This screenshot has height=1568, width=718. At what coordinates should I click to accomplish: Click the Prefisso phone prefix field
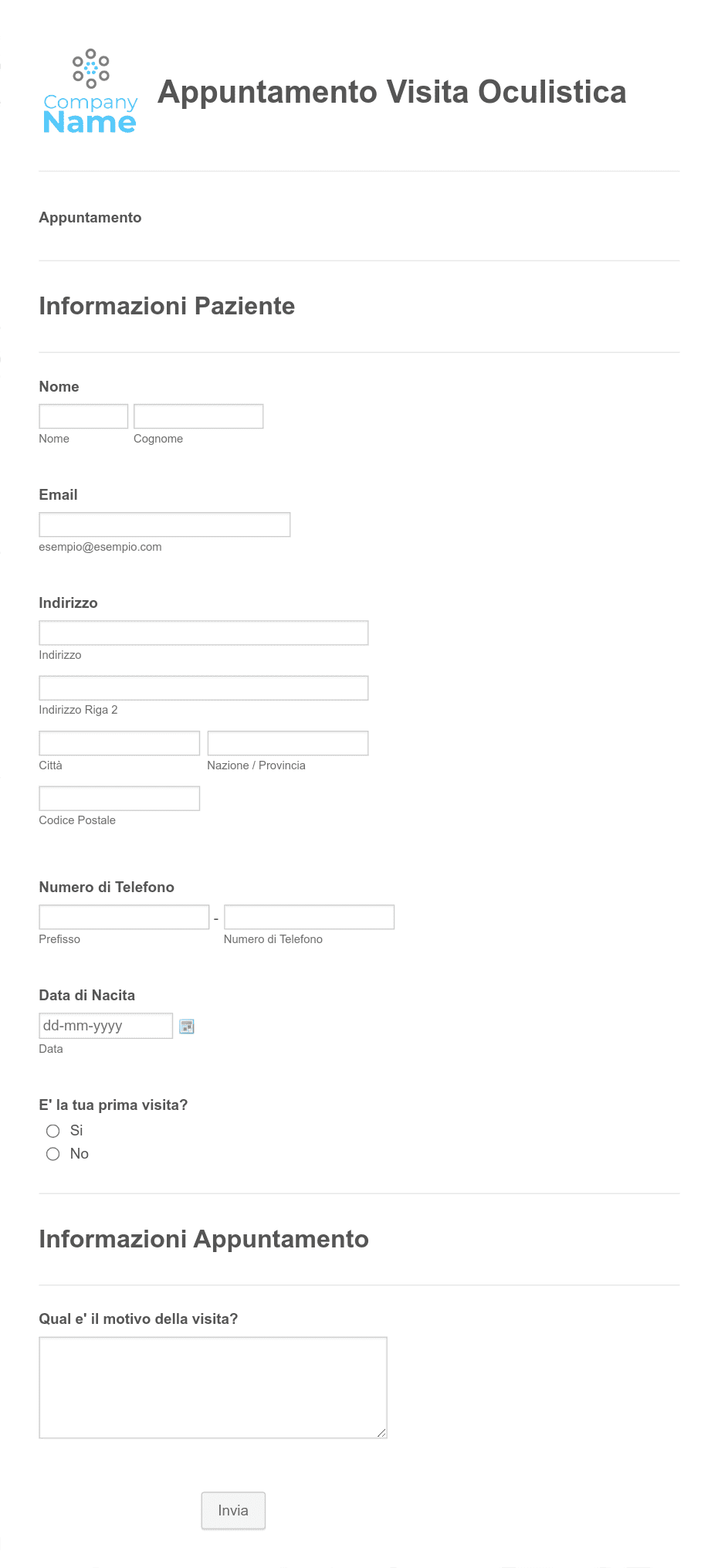(124, 917)
